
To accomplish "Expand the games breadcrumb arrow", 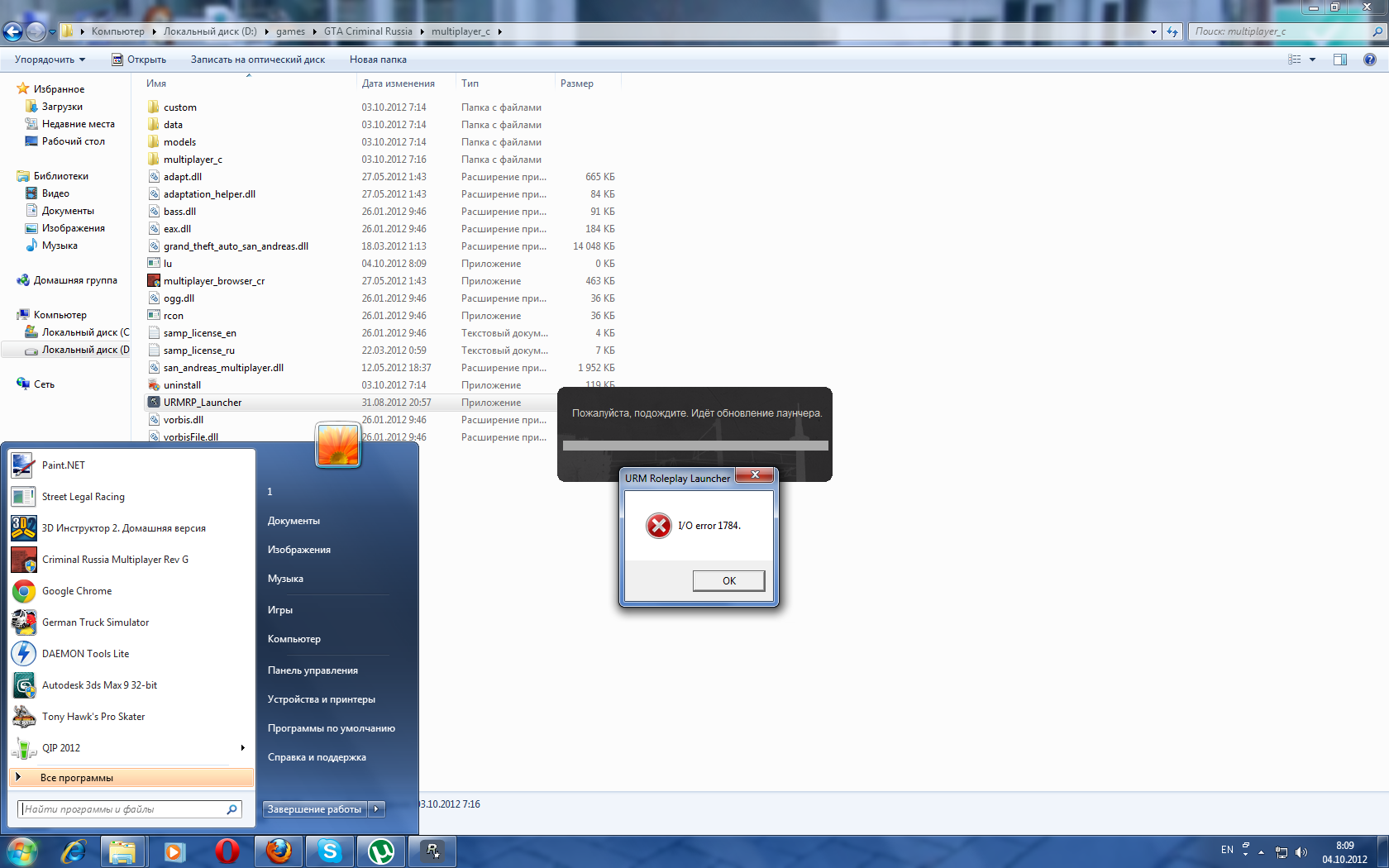I will pos(314,31).
